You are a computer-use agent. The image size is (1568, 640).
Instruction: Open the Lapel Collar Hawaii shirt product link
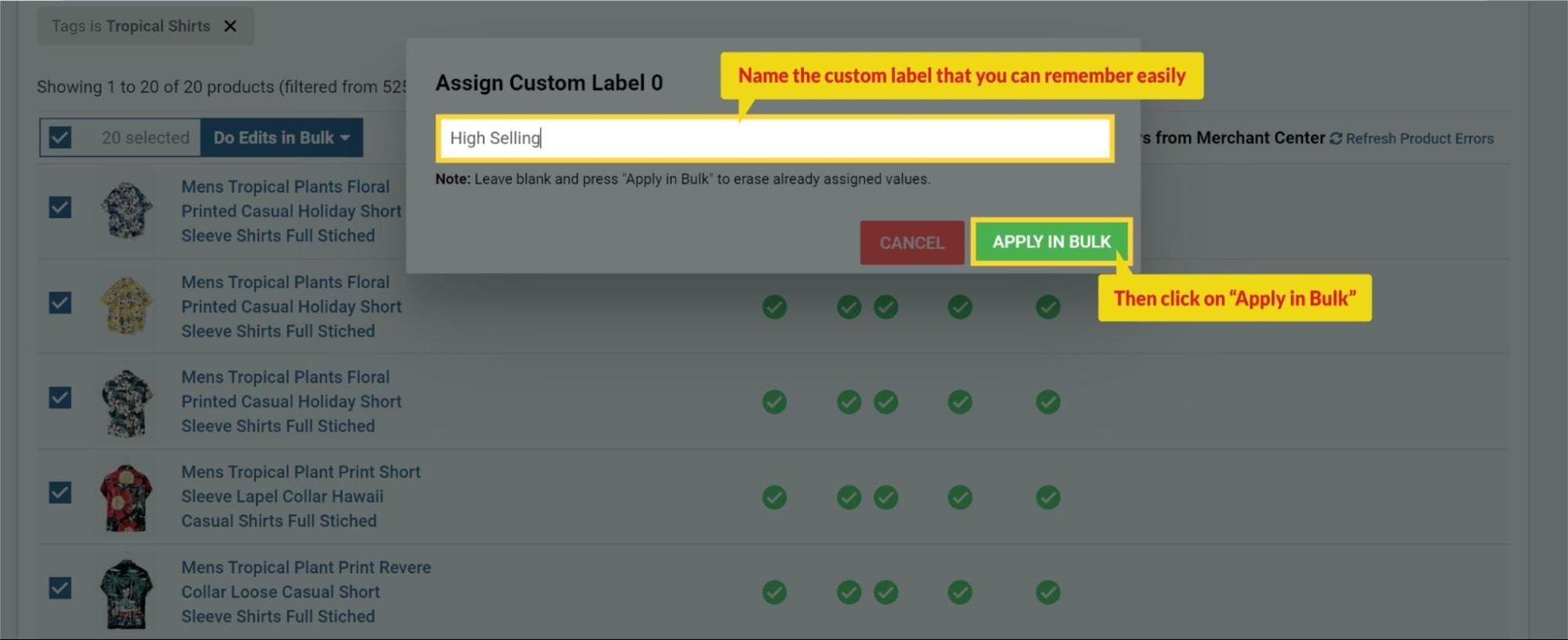pos(300,496)
